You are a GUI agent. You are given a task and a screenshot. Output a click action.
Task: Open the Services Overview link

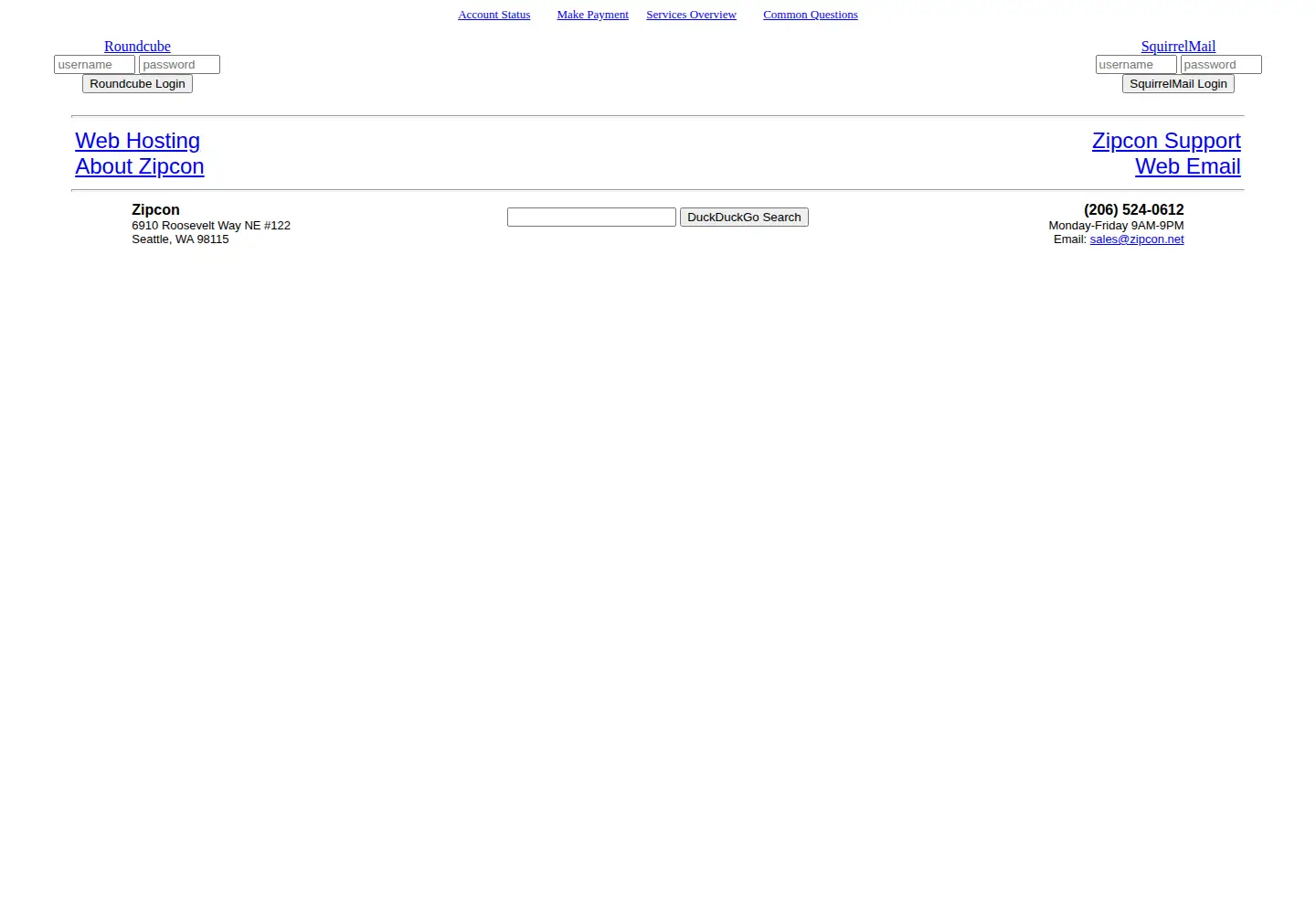pos(691,15)
